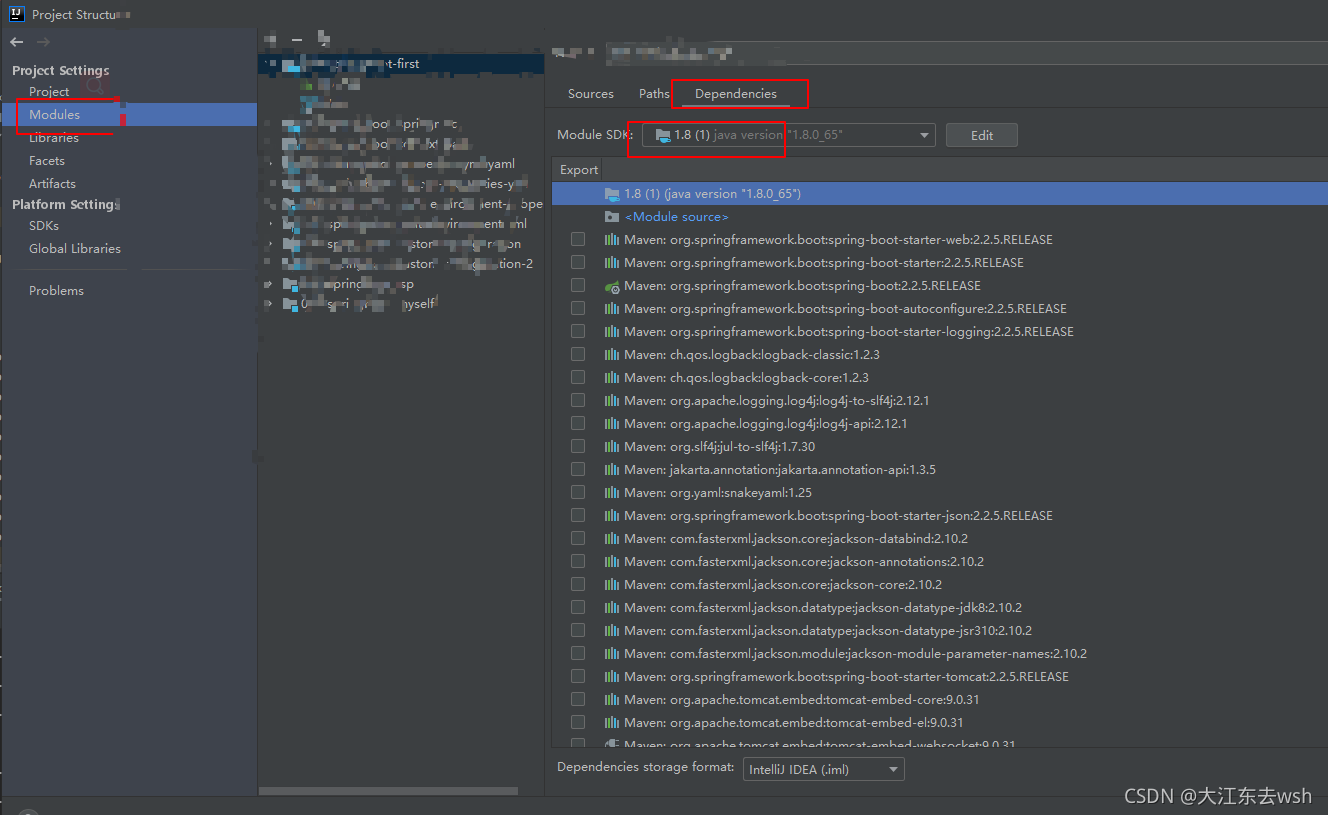Open Global Libraries settings
This screenshot has width=1328, height=815.
click(75, 249)
